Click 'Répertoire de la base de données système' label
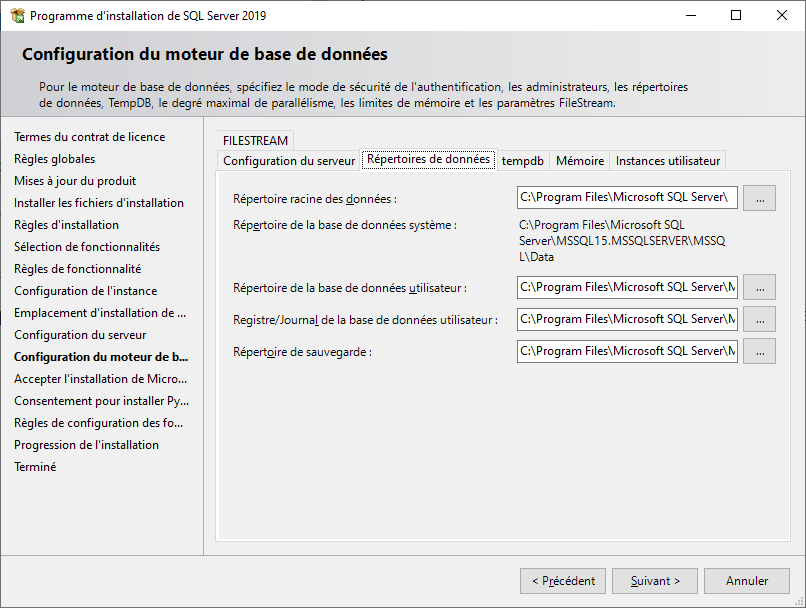Screen dimensions: 806x608 [x=345, y=225]
